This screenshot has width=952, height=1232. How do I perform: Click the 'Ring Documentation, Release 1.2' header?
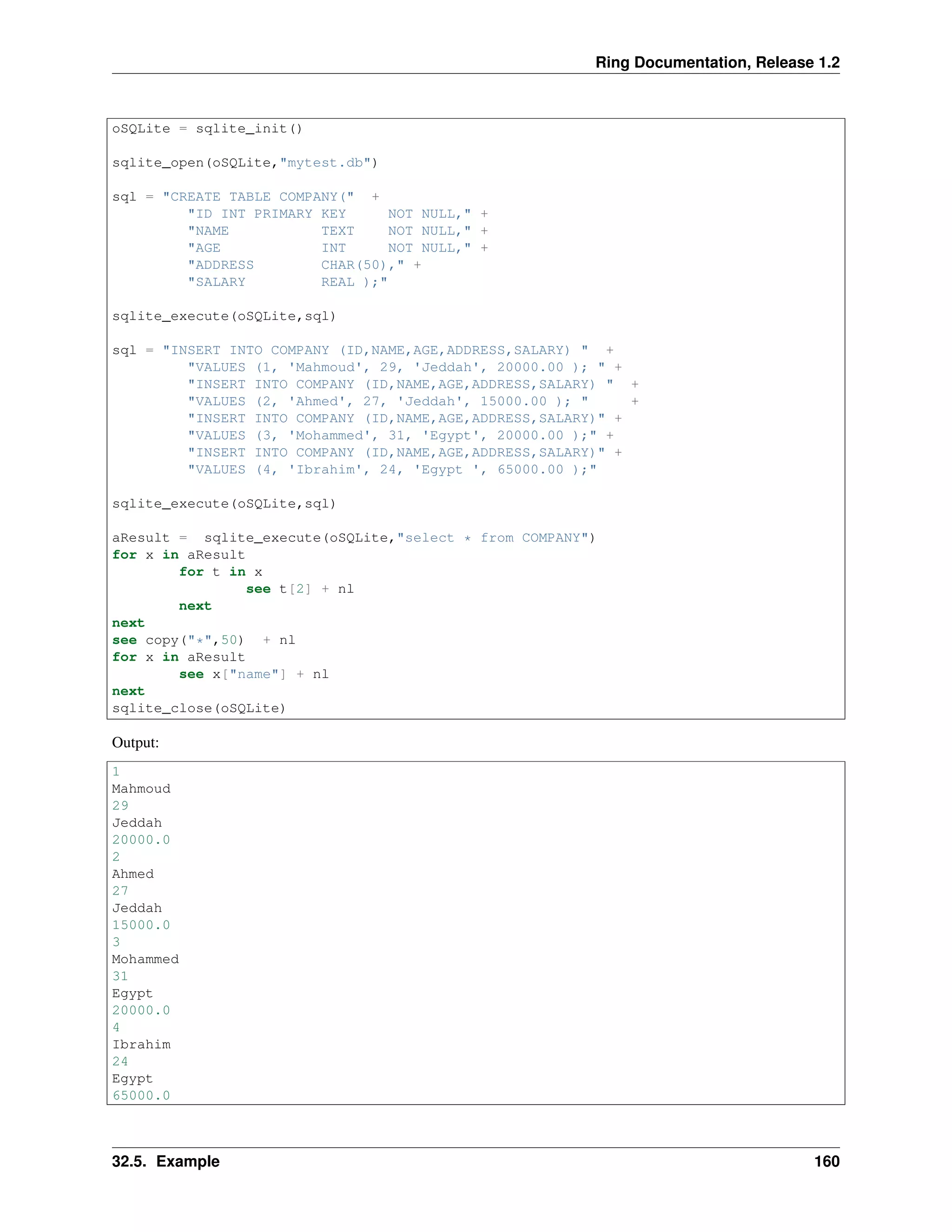(x=717, y=62)
